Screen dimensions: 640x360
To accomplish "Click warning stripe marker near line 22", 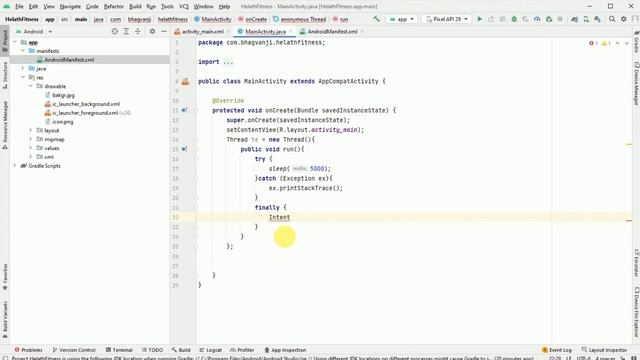I will [629, 221].
